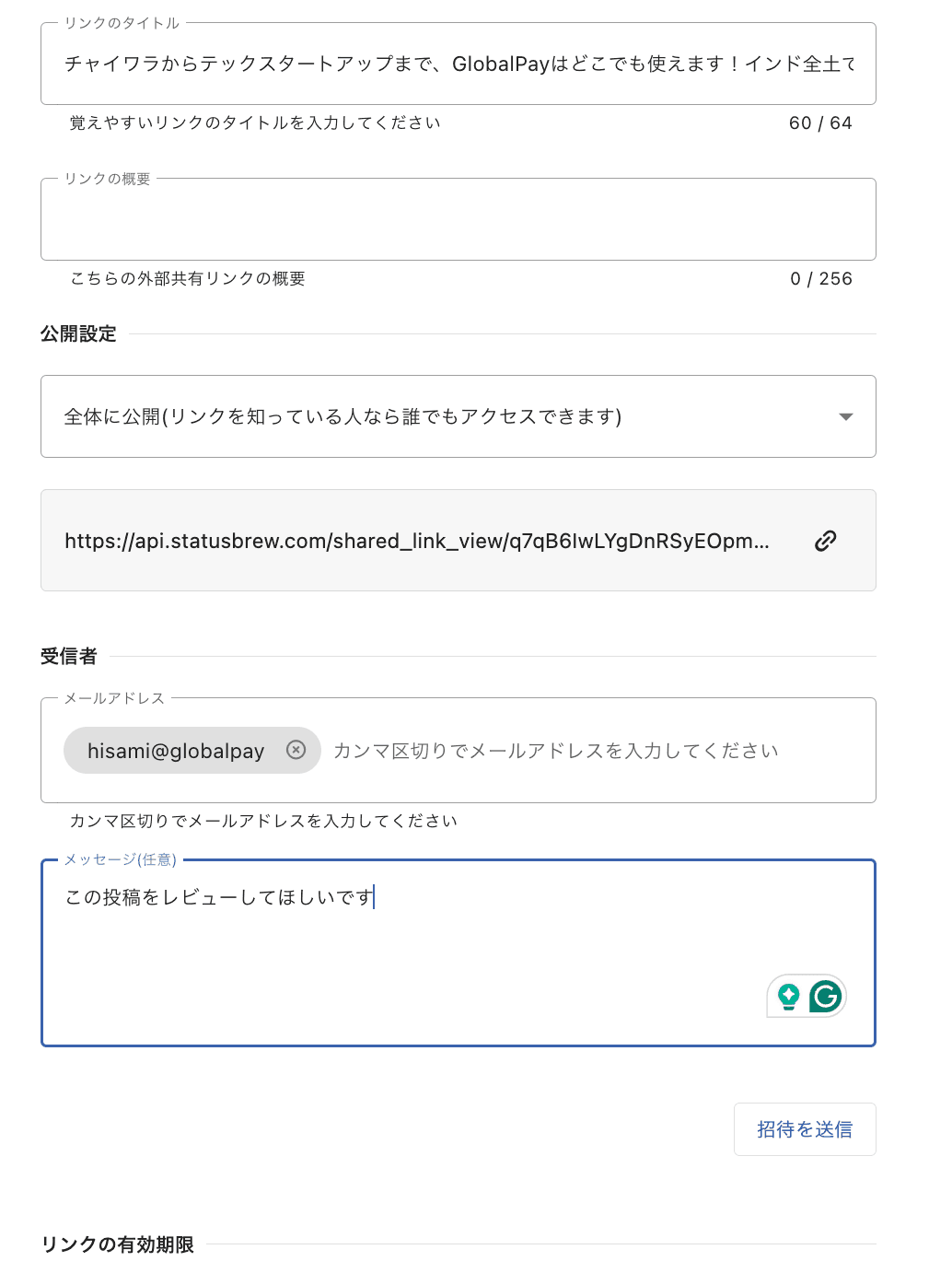Click the メールアドレス field label
The image size is (952, 1273).
[114, 698]
